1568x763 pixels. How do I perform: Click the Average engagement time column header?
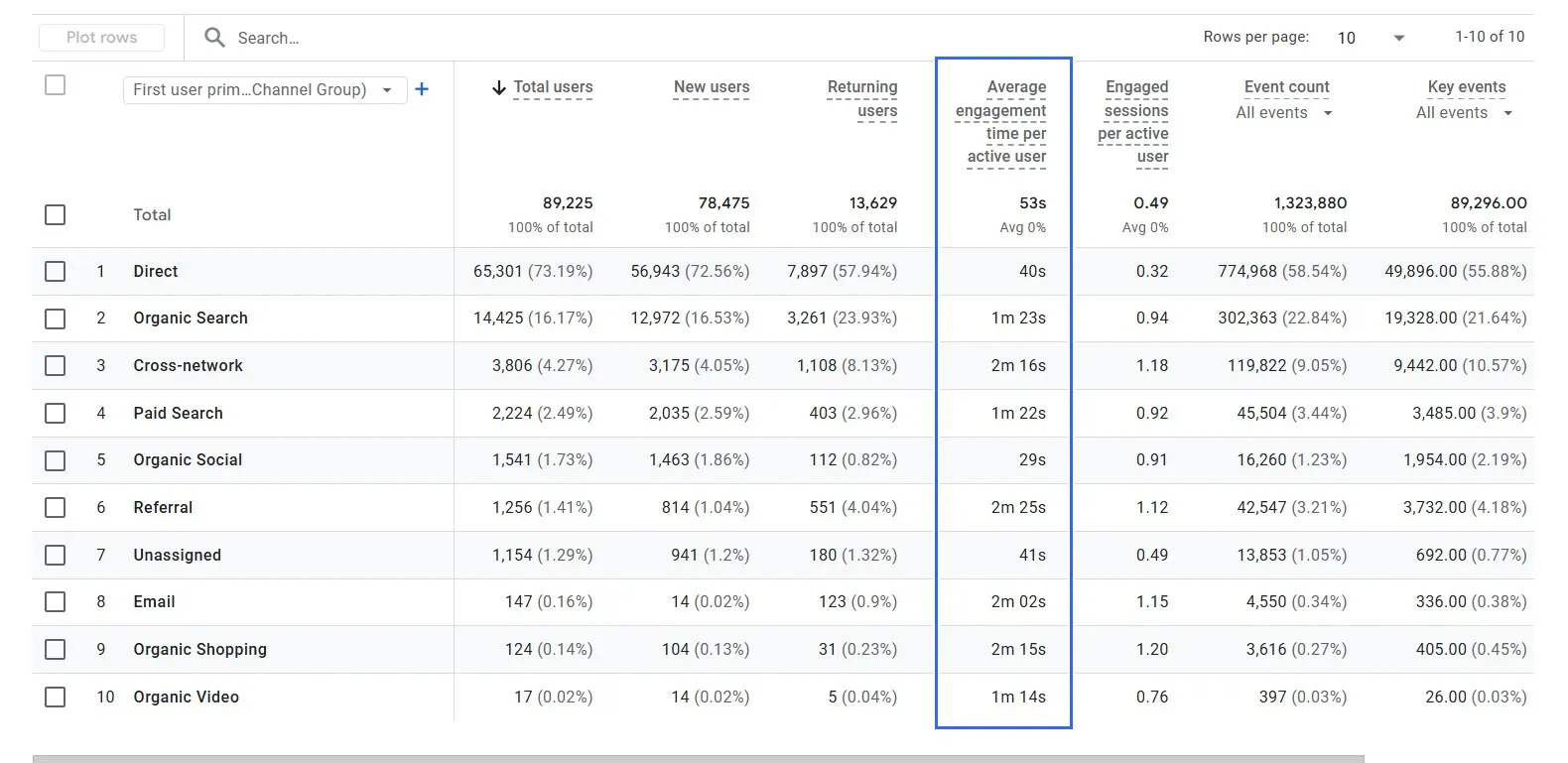coord(1001,121)
